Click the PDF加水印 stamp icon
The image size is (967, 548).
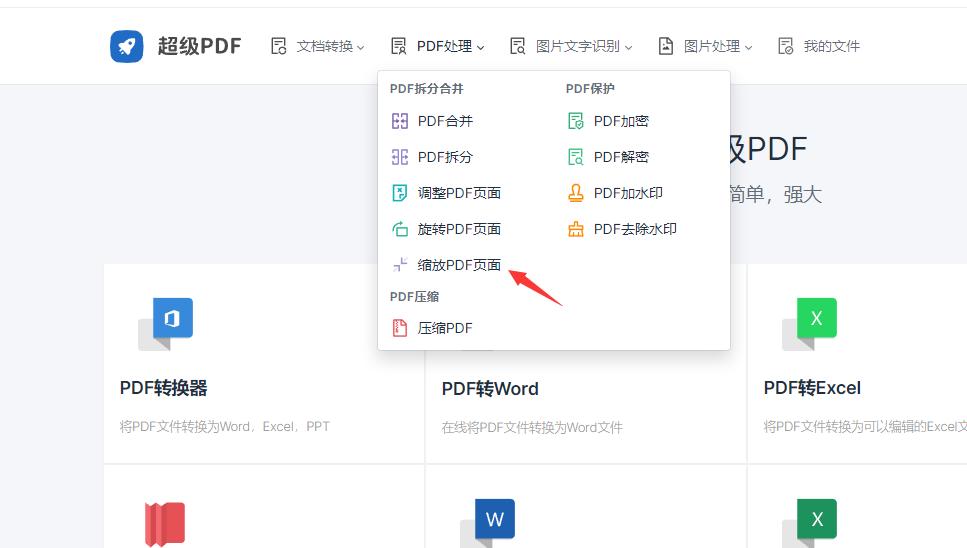point(575,193)
